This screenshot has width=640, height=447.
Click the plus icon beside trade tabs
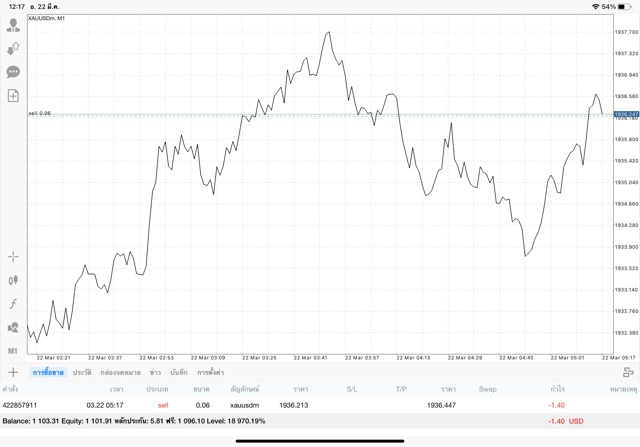pos(13,372)
